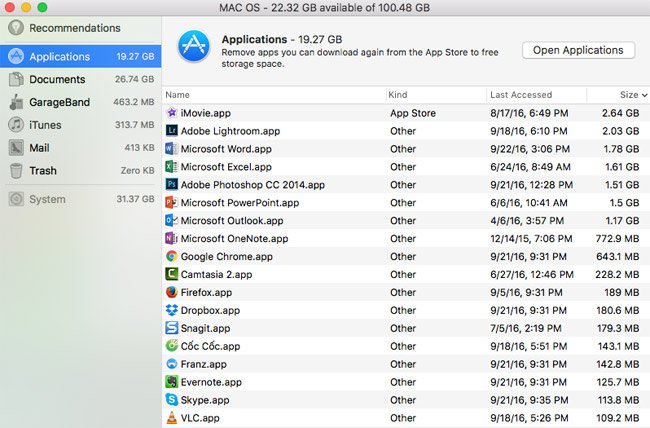Select Skype.app file name
Viewport: 650px width, 428px height.
[205, 400]
